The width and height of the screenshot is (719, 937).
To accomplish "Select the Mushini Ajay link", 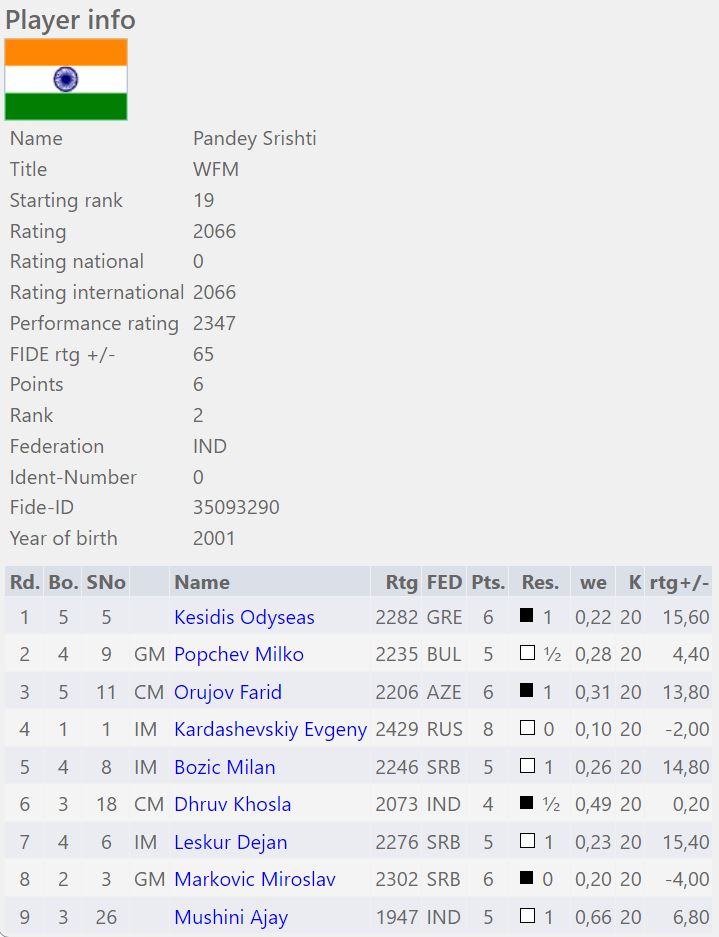I will (x=230, y=918).
